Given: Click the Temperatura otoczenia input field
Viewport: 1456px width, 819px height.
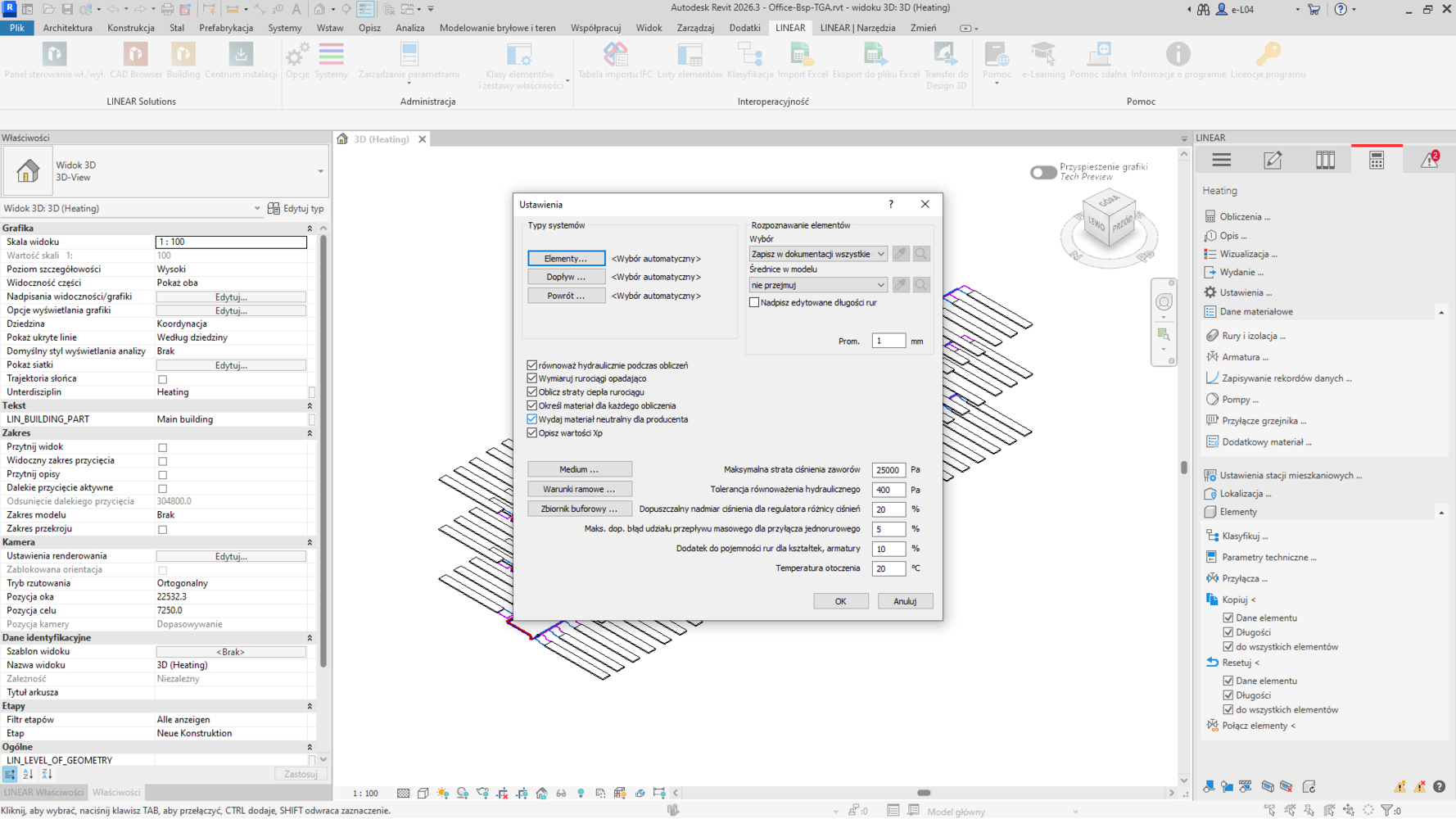Looking at the screenshot, I should coord(888,568).
